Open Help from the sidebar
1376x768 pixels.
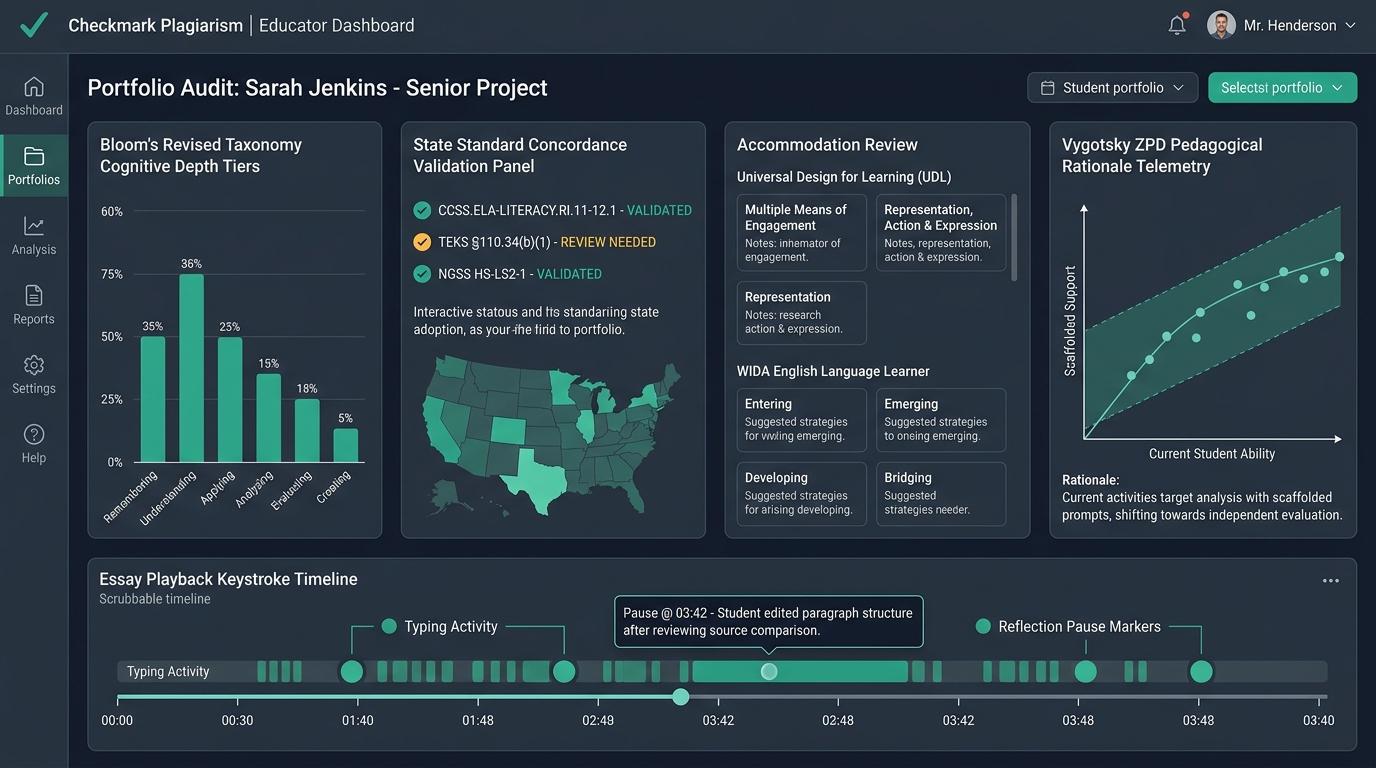(x=34, y=444)
